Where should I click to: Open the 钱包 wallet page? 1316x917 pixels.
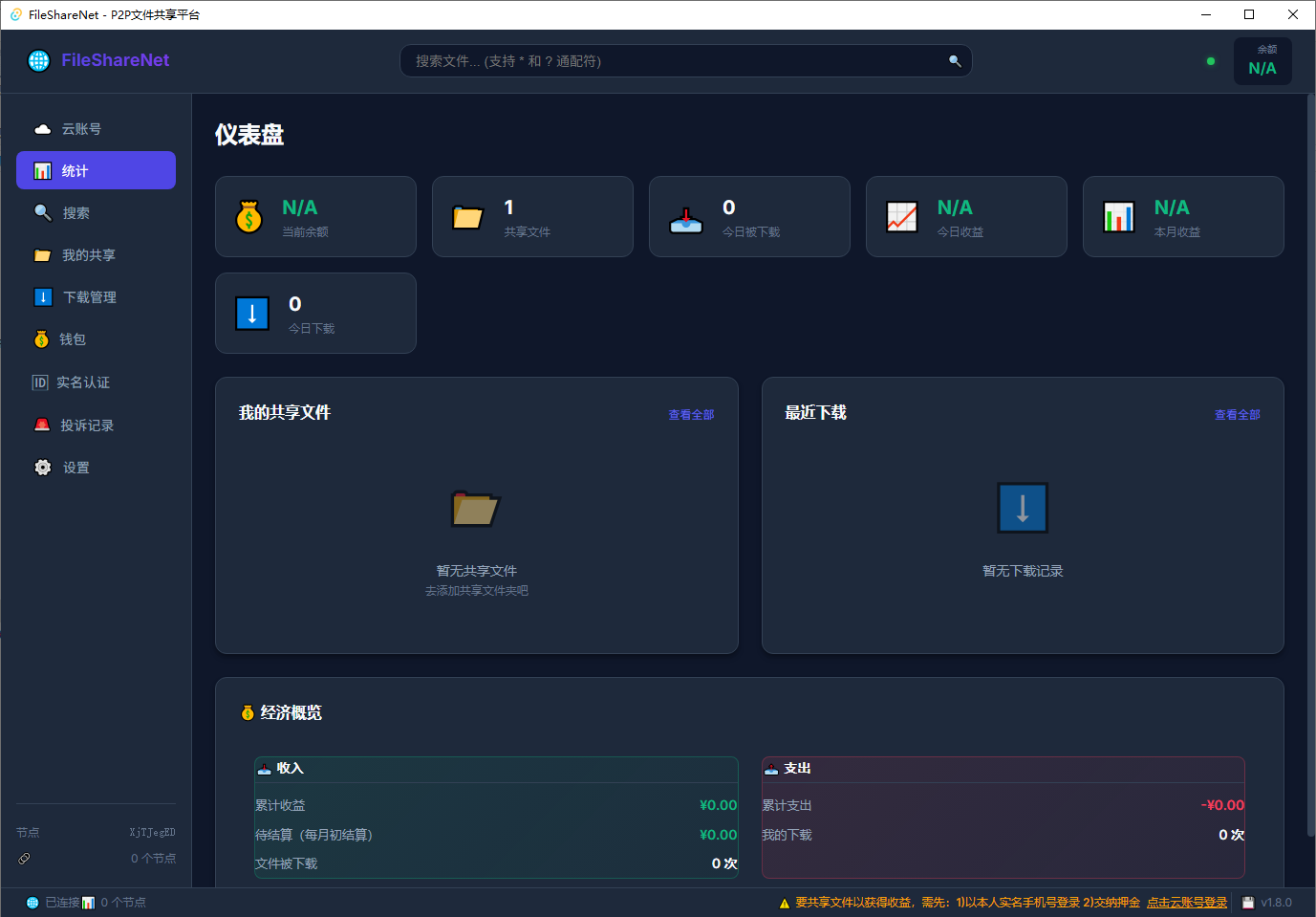[96, 338]
